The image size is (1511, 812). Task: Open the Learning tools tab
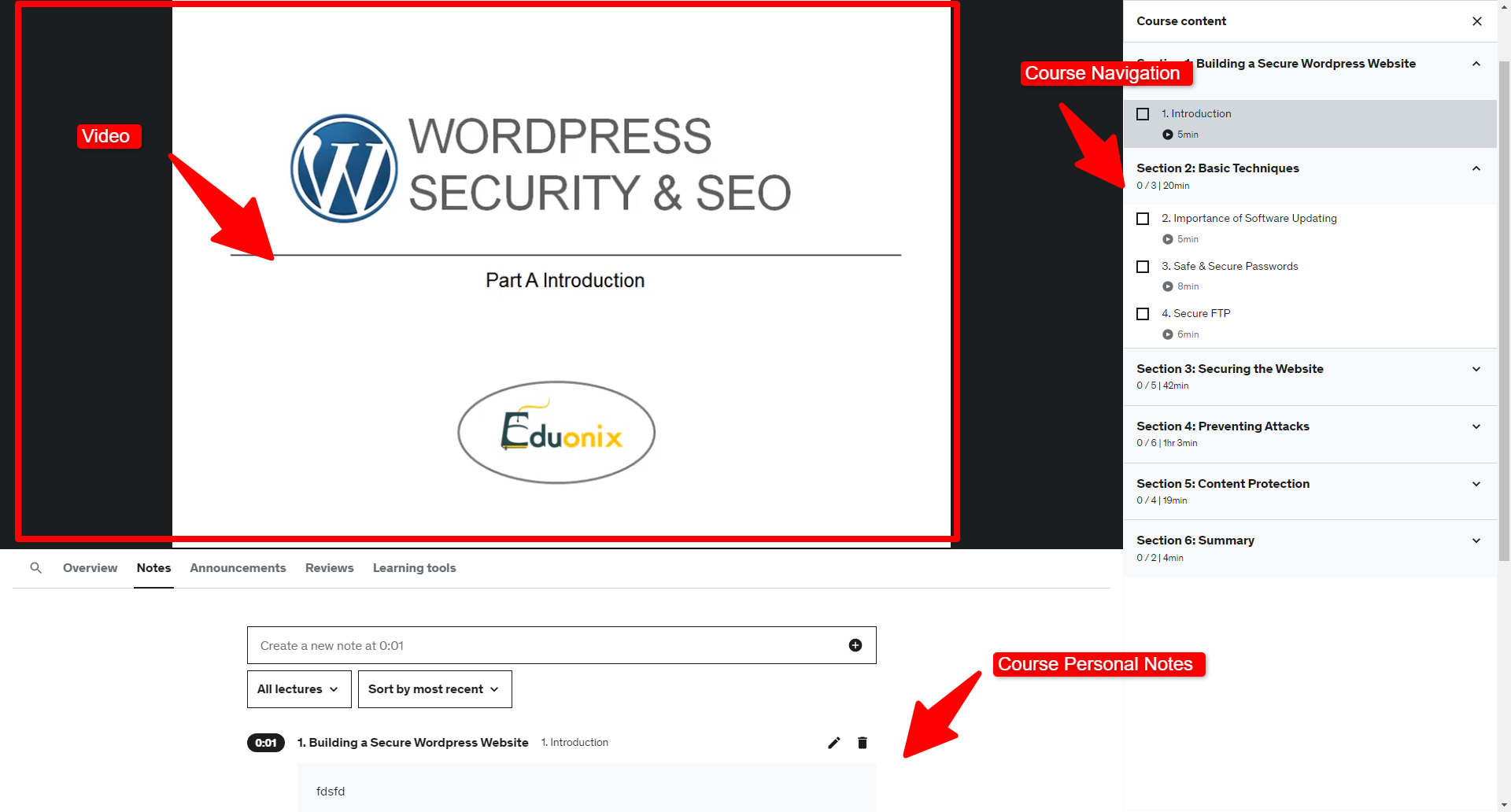click(414, 568)
